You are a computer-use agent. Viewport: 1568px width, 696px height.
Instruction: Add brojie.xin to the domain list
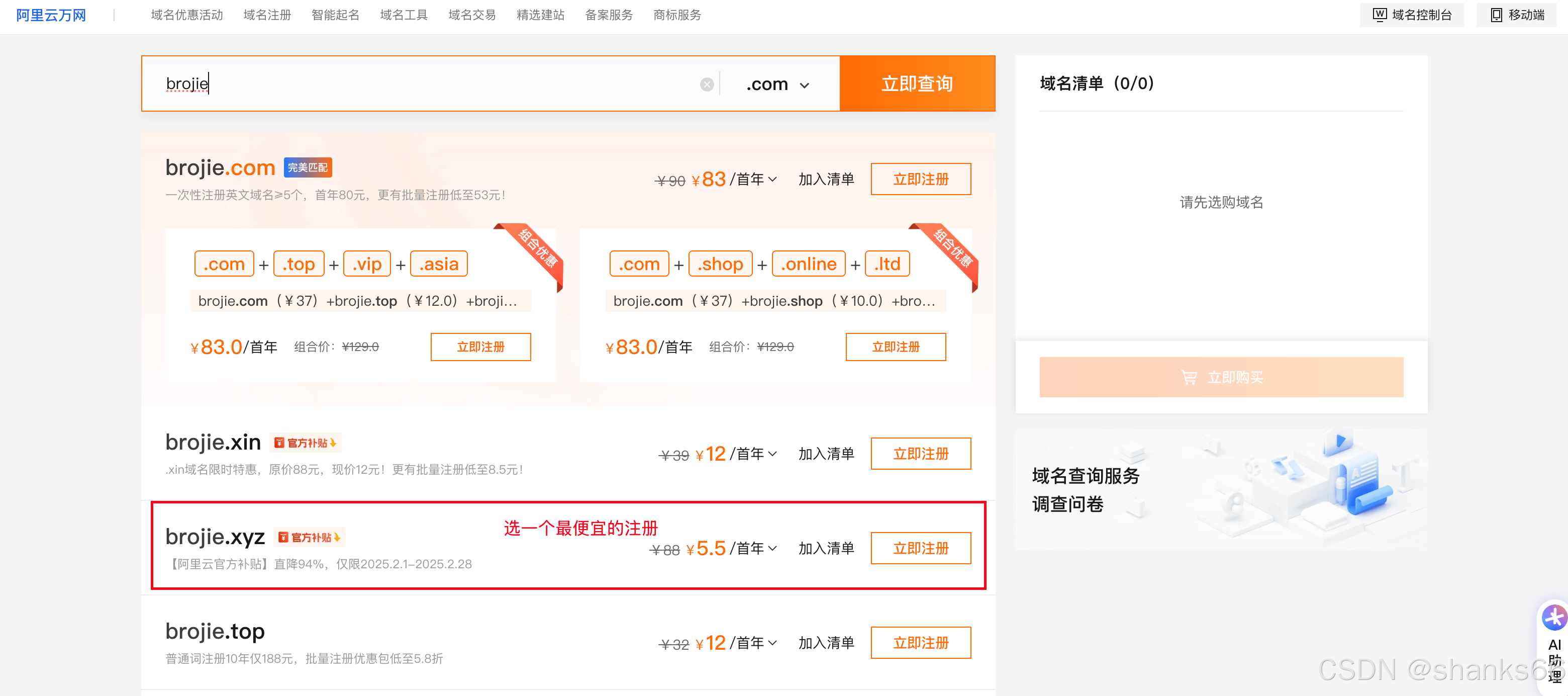(x=826, y=454)
